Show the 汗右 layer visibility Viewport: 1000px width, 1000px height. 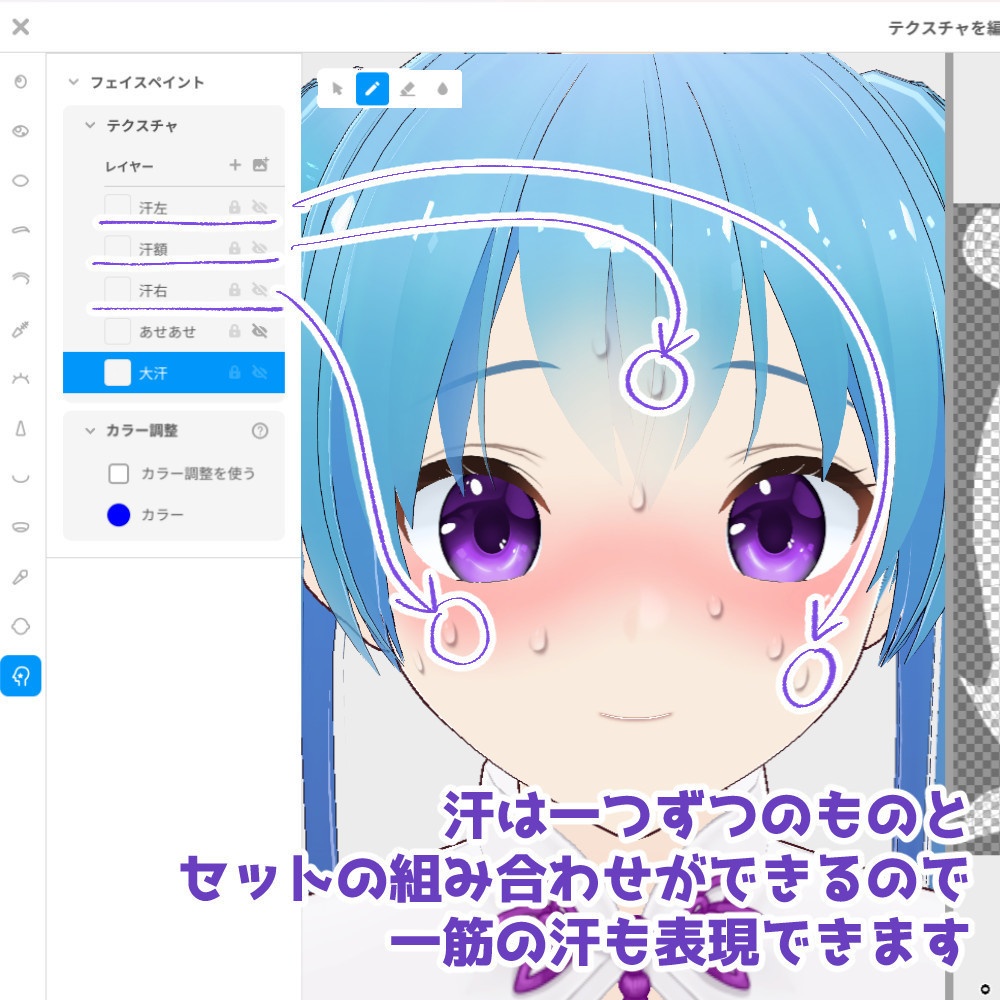(259, 290)
